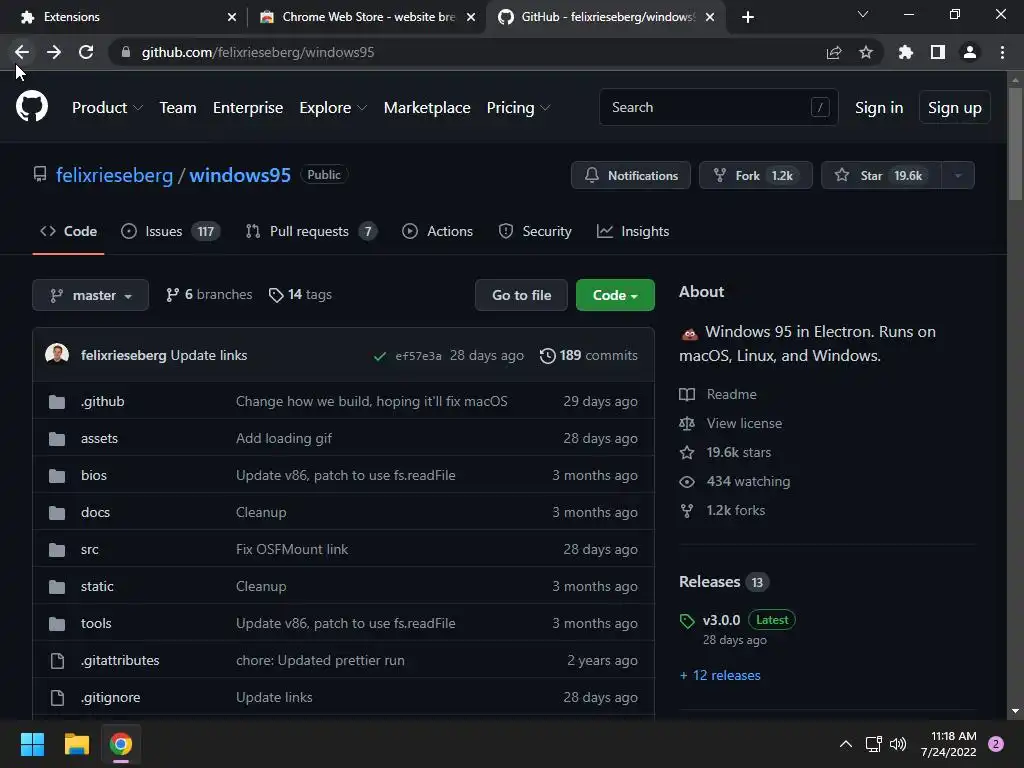Open the Product dropdown menu

(x=107, y=108)
